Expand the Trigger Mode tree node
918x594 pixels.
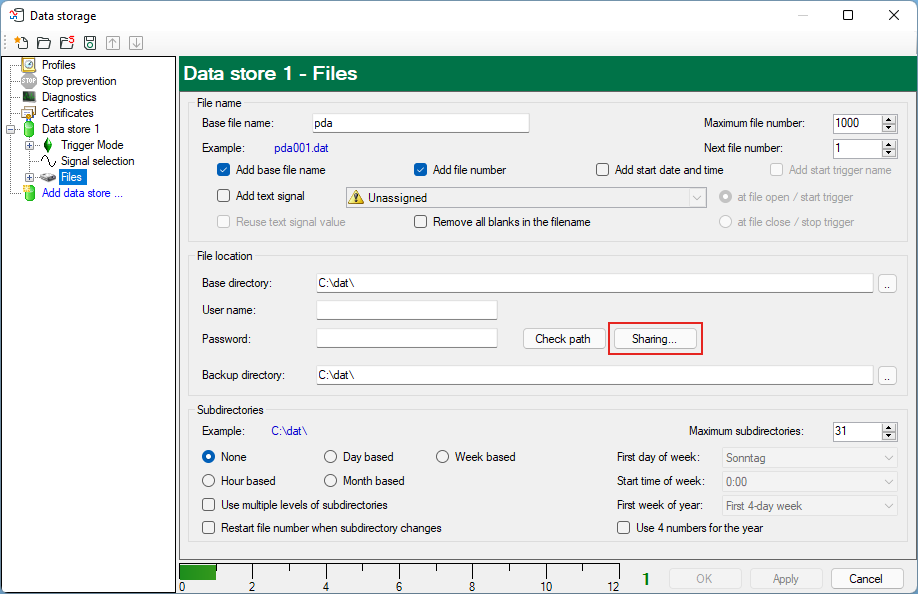coord(30,145)
